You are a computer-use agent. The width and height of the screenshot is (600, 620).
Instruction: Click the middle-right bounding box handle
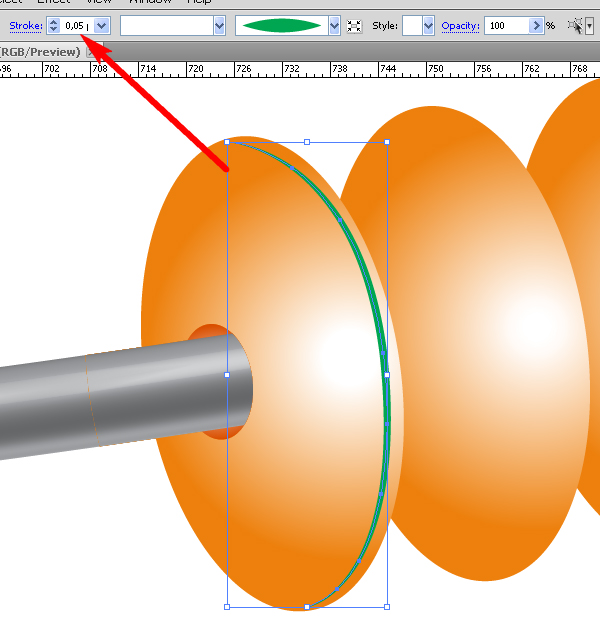387,375
